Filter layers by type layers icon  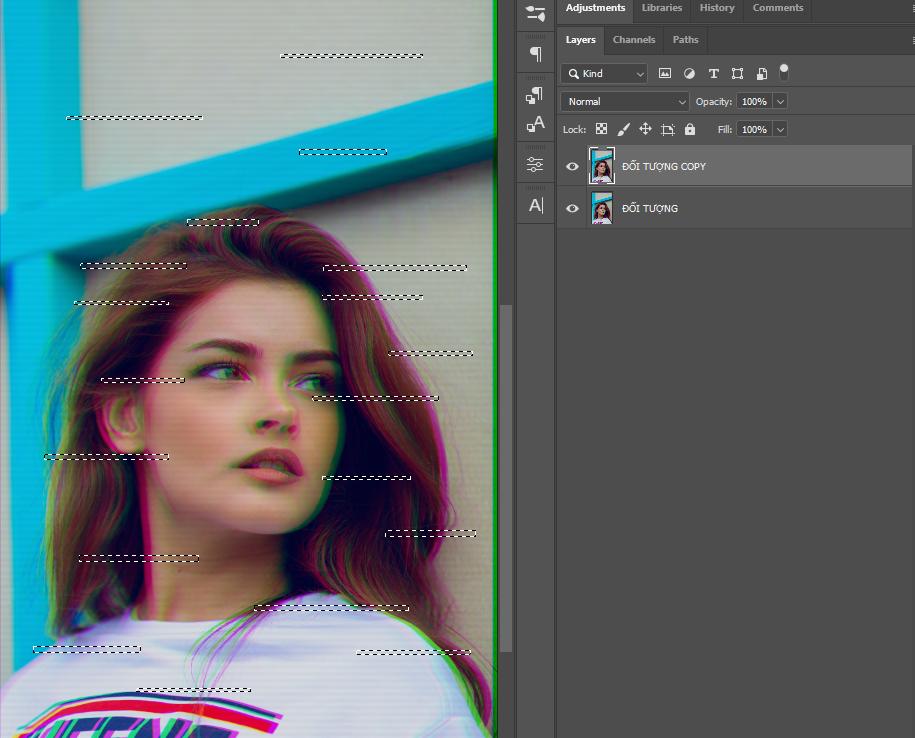coord(713,73)
